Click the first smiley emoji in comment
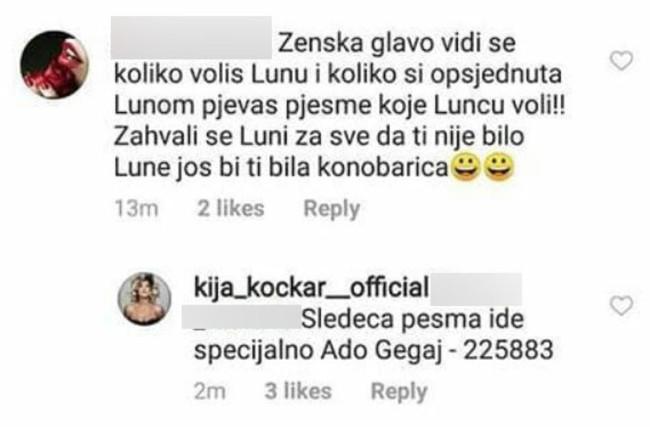The image size is (650, 427). pyautogui.click(x=466, y=168)
